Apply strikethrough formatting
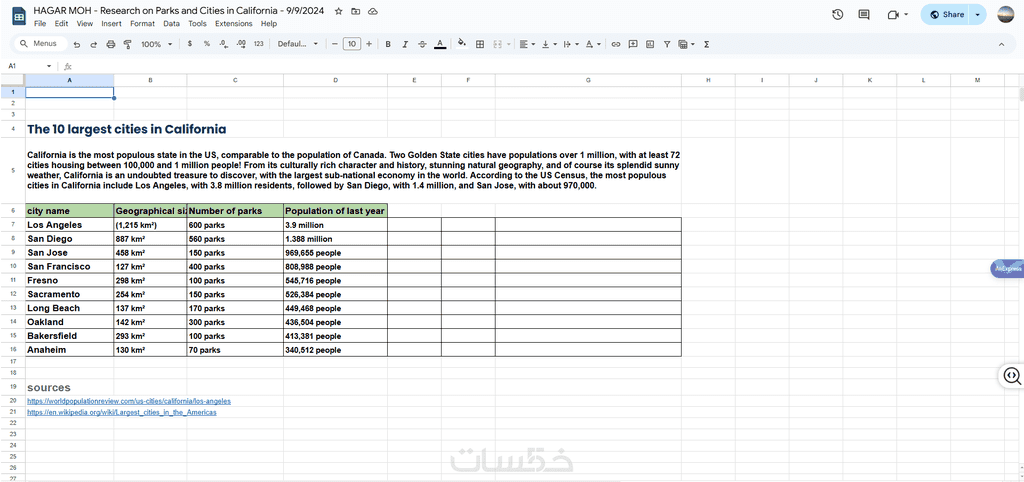The height and width of the screenshot is (482, 1024). (422, 44)
